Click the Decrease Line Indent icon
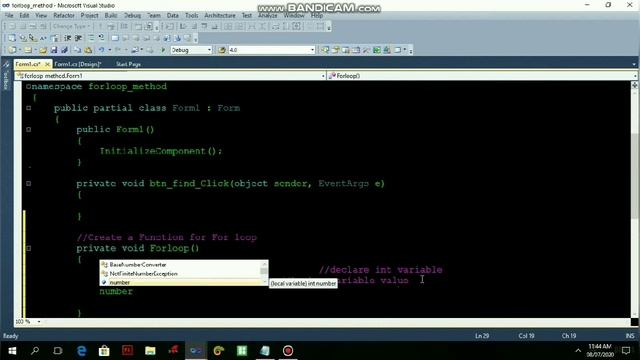Screen dimensions: 640x360 click(x=67, y=38)
